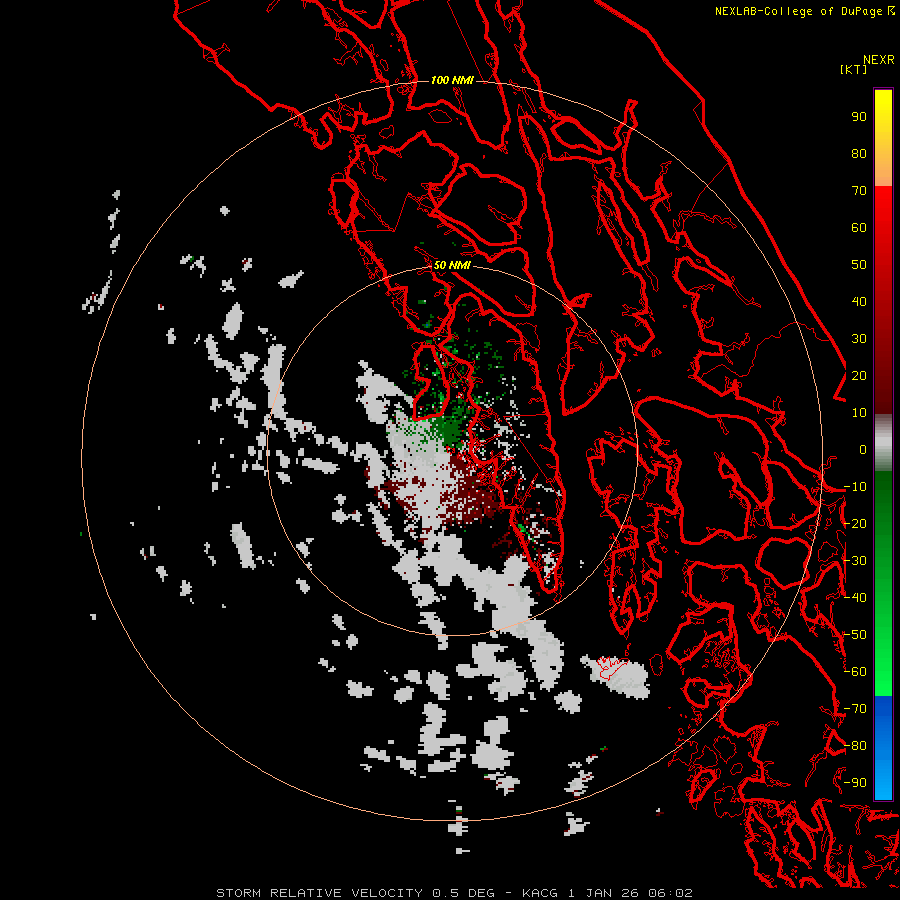Click the [KT] units label
The width and height of the screenshot is (900, 900).
853,69
